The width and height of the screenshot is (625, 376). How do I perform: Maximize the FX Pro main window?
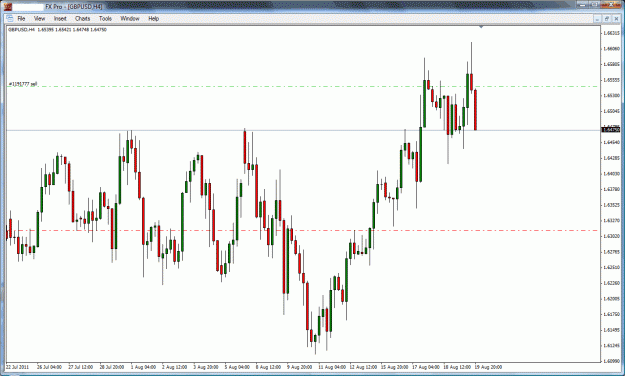point(595,5)
